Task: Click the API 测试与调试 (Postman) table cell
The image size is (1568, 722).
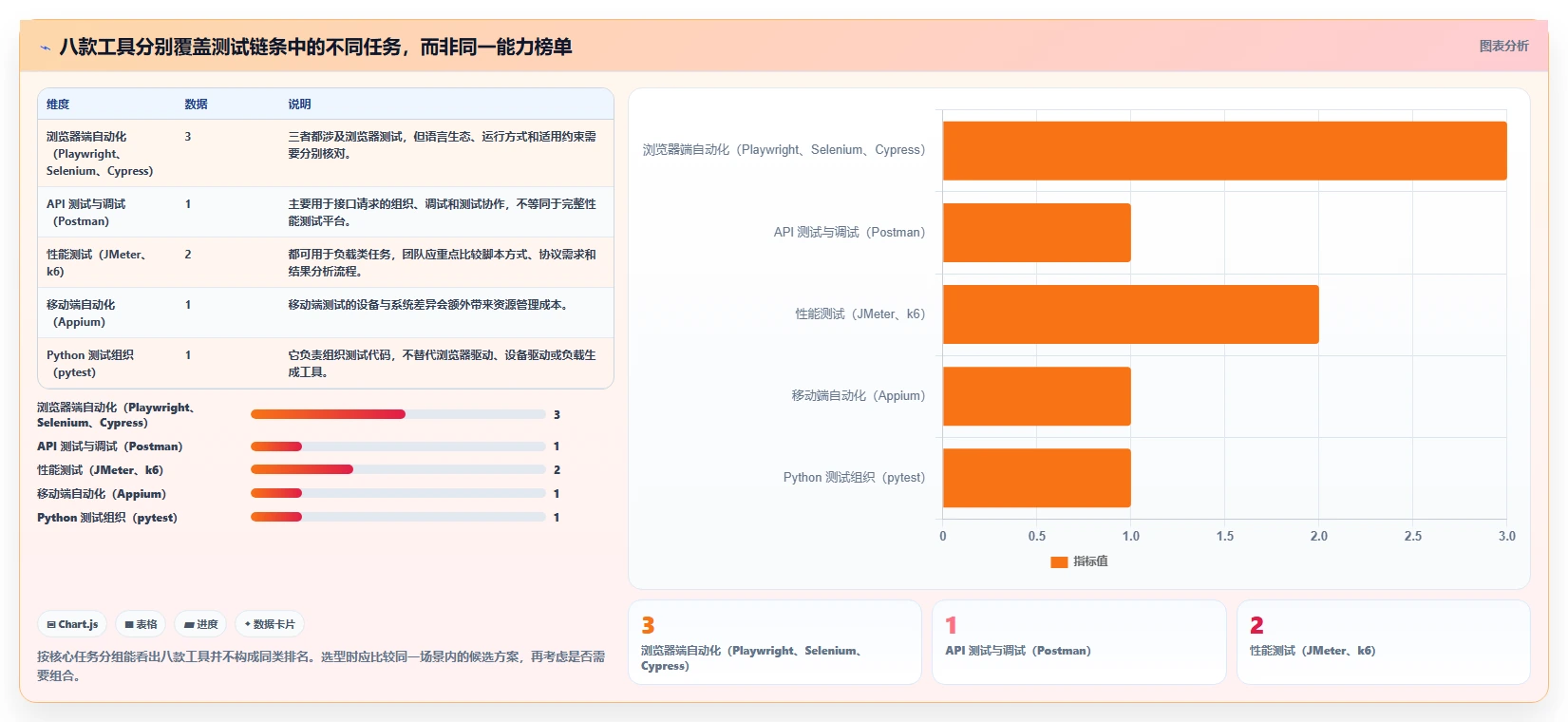Action: click(x=106, y=213)
